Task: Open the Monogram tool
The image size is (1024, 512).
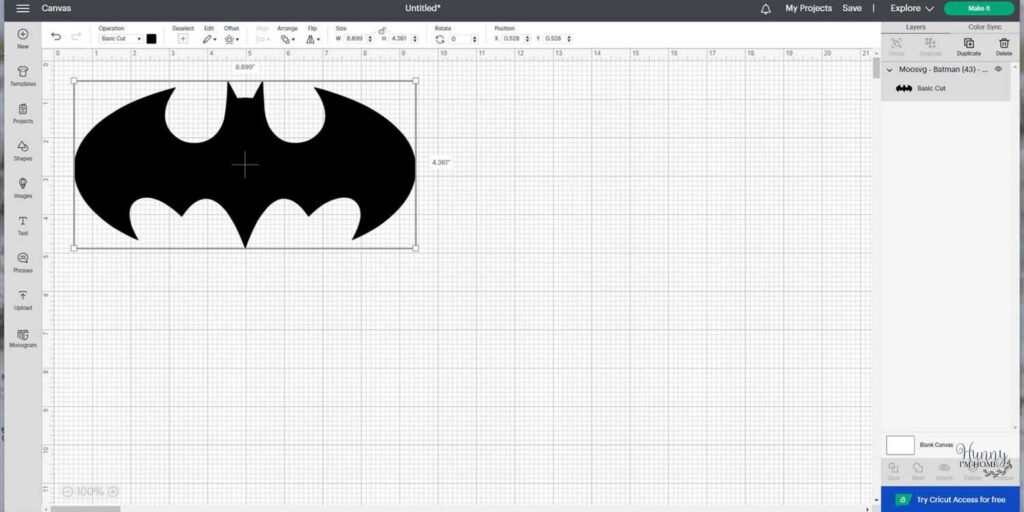Action: [23, 337]
